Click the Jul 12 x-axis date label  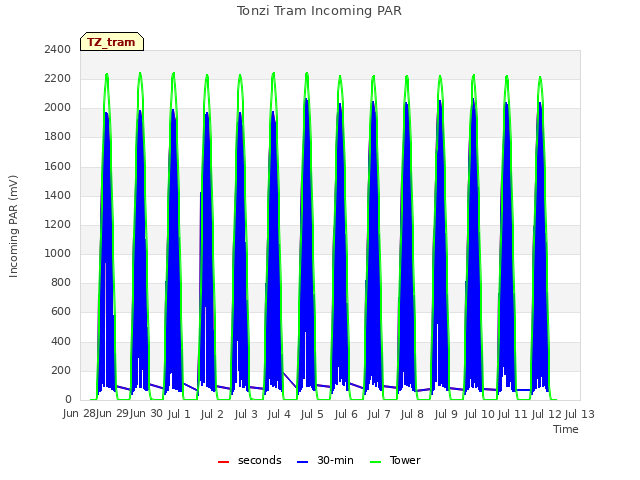pyautogui.click(x=547, y=415)
